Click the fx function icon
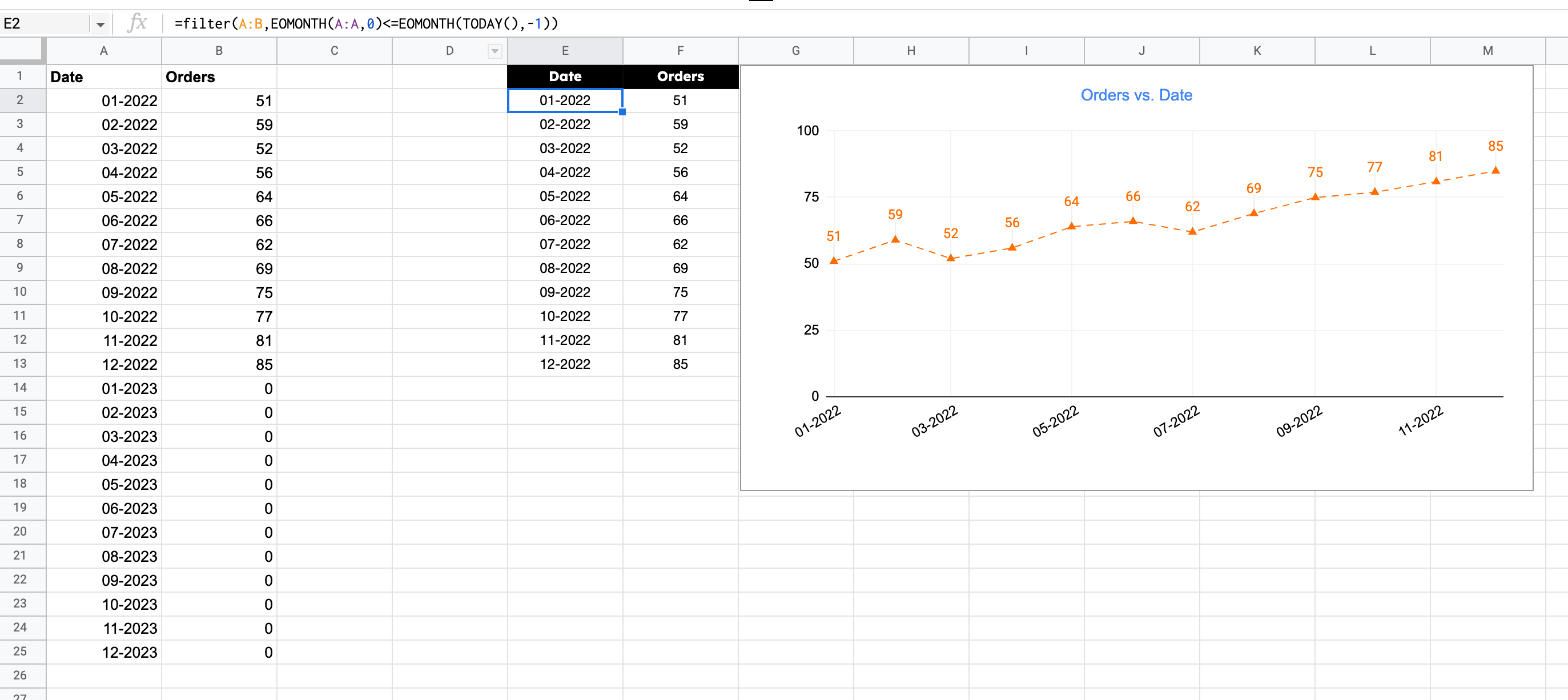The width and height of the screenshot is (1568, 700). click(138, 24)
